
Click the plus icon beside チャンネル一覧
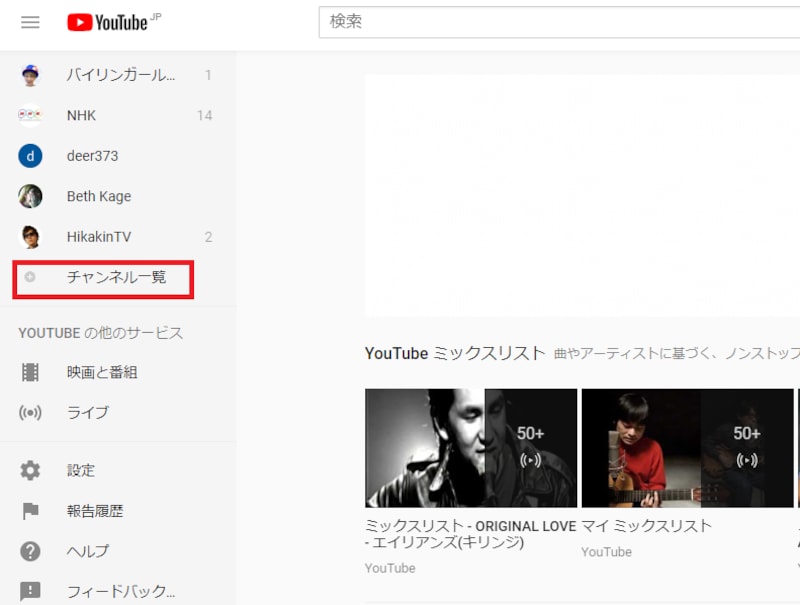(30, 277)
